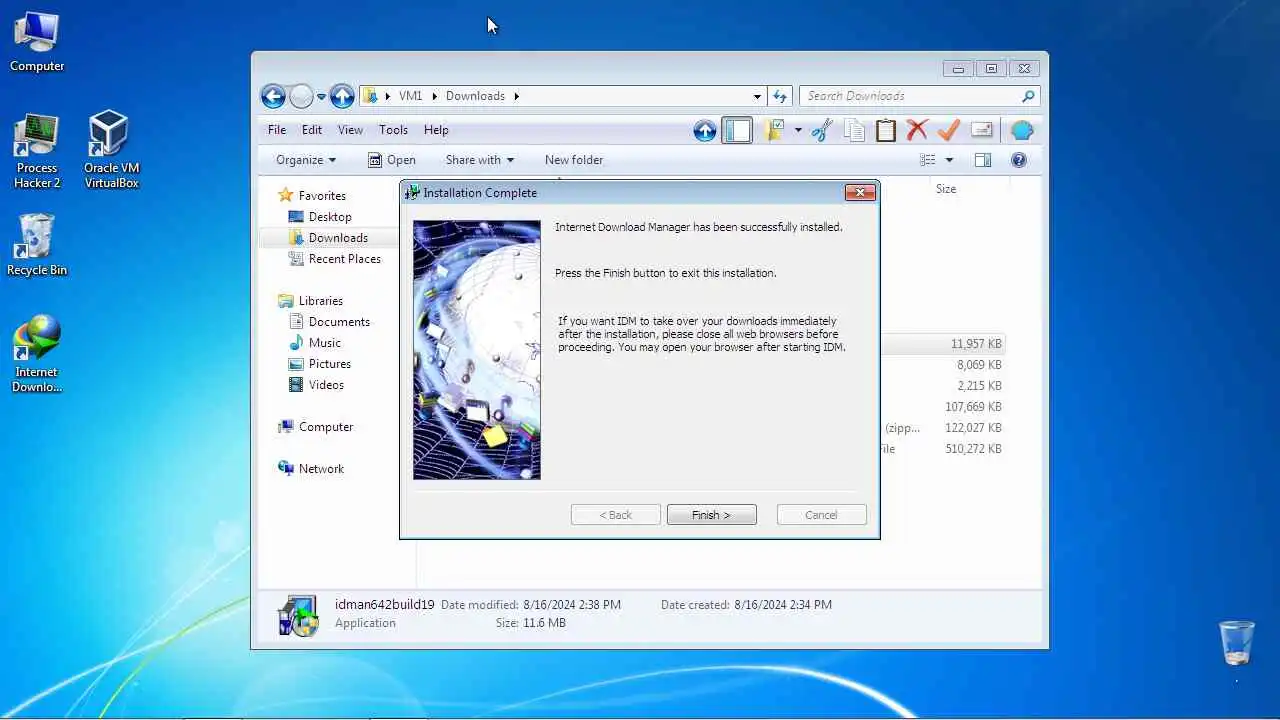Viewport: 1280px width, 720px height.
Task: Click the Explorer help question mark icon
Action: point(1019,160)
